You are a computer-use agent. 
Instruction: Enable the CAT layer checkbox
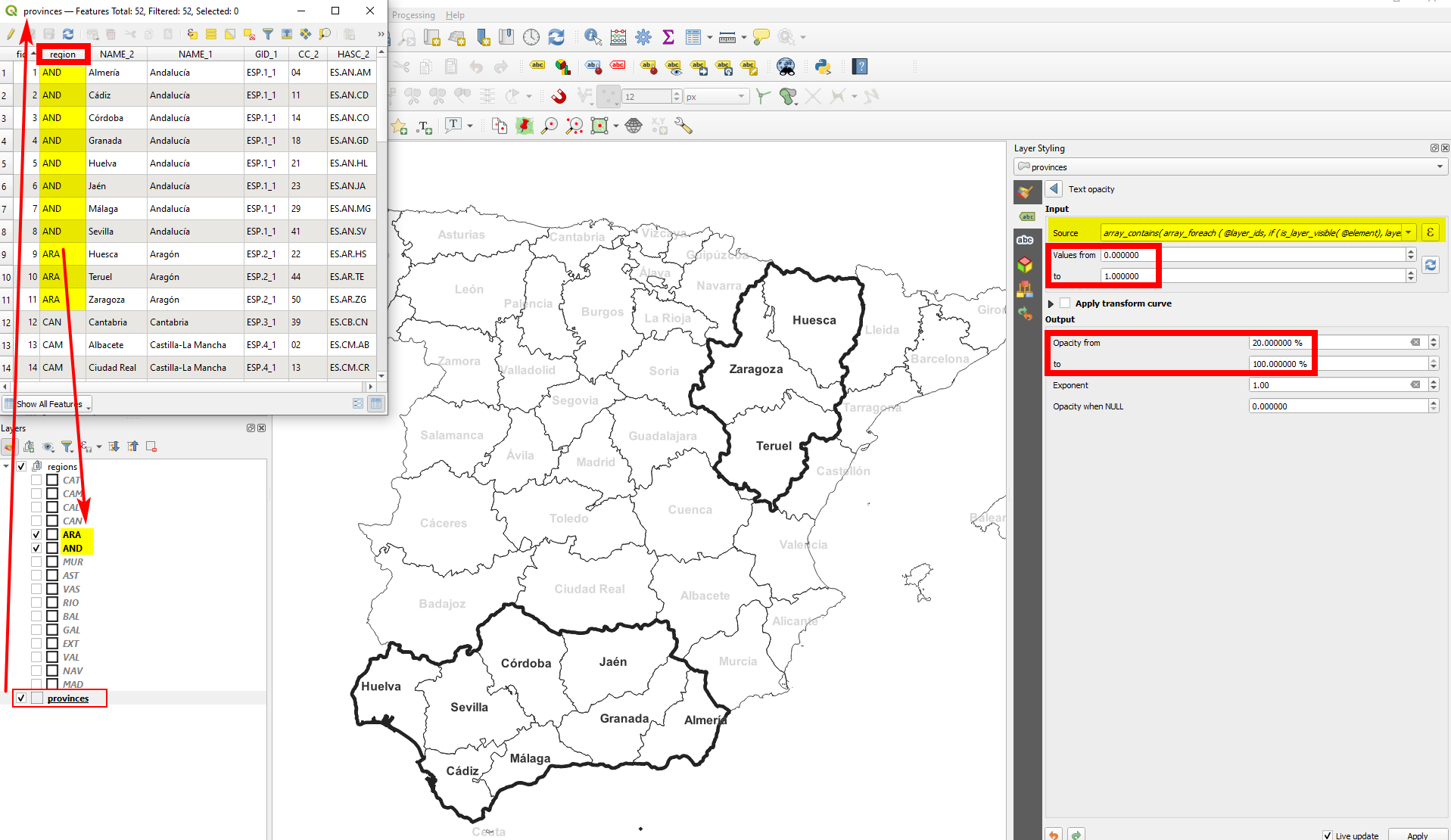point(36,480)
